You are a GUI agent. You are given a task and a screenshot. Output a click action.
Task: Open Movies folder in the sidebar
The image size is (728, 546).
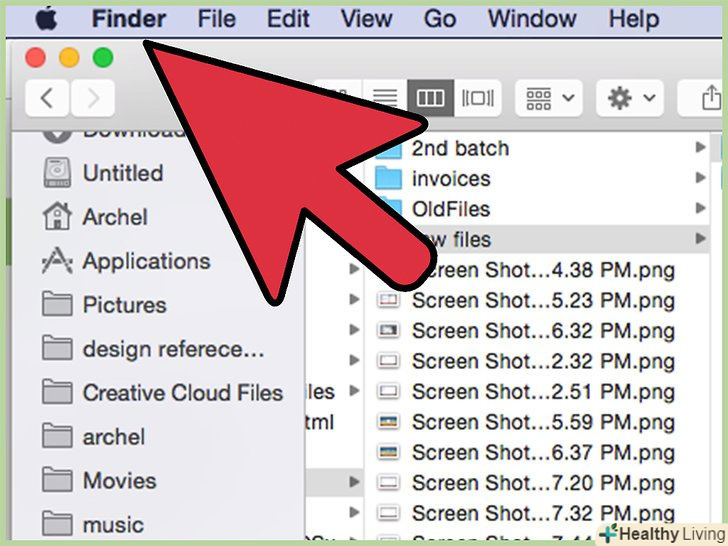tap(99, 481)
